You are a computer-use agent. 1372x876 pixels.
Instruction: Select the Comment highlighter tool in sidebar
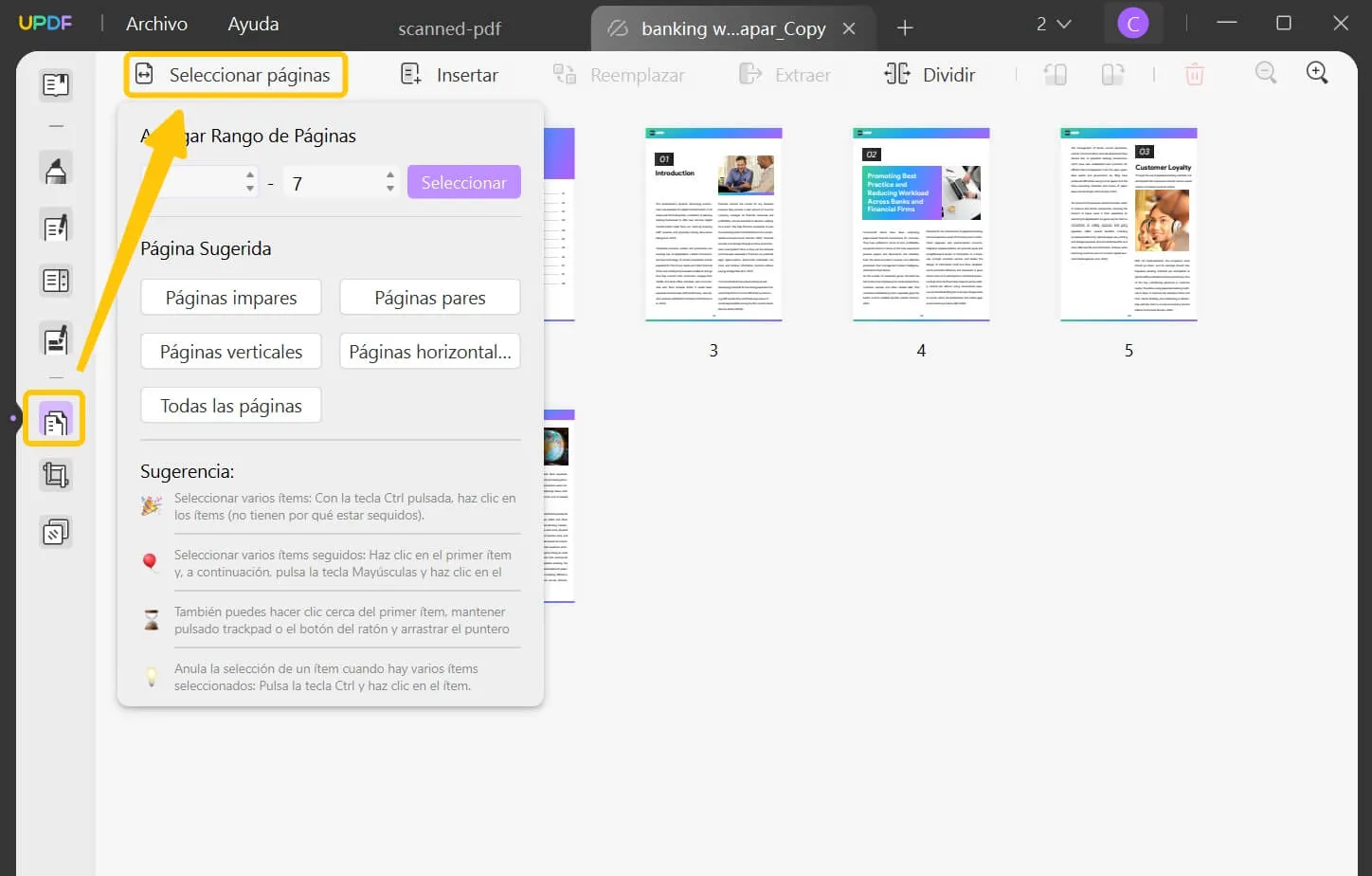tap(56, 170)
